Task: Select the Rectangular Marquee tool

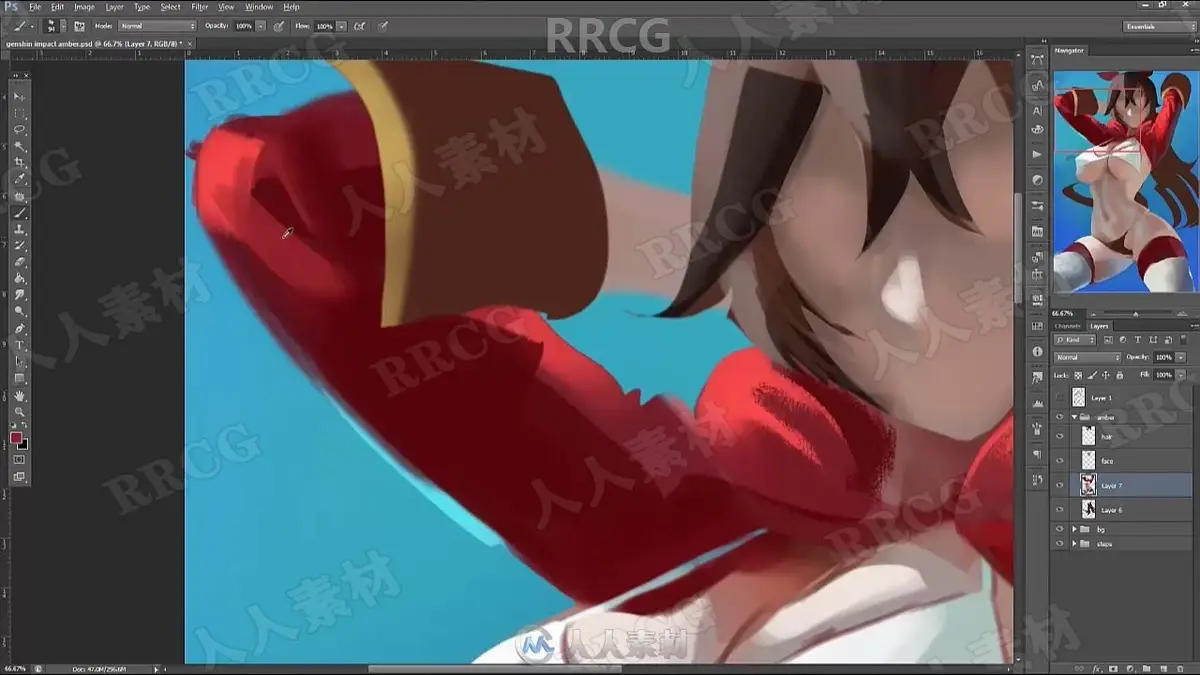Action: pyautogui.click(x=19, y=114)
